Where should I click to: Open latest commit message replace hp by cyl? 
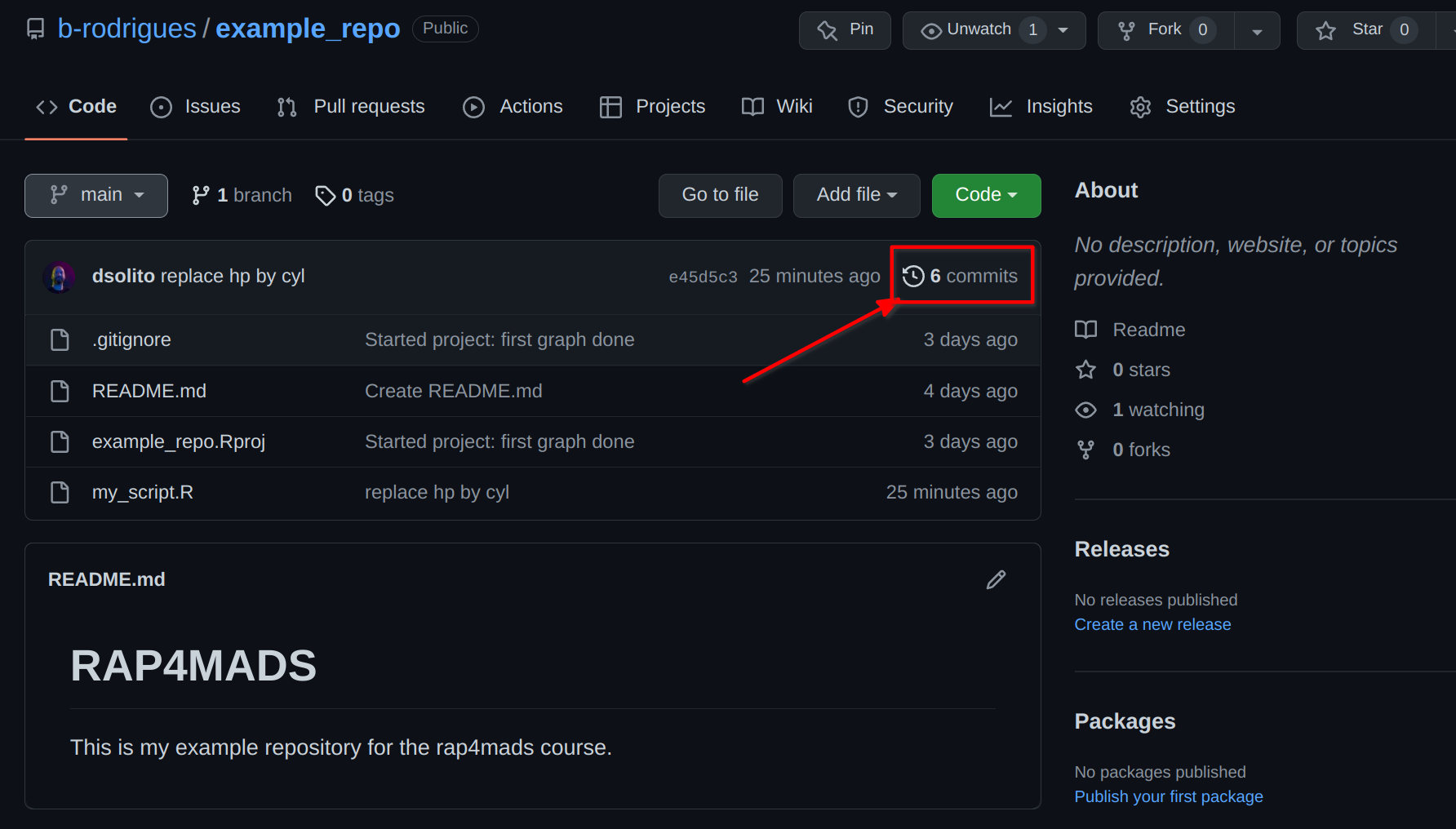[x=233, y=276]
